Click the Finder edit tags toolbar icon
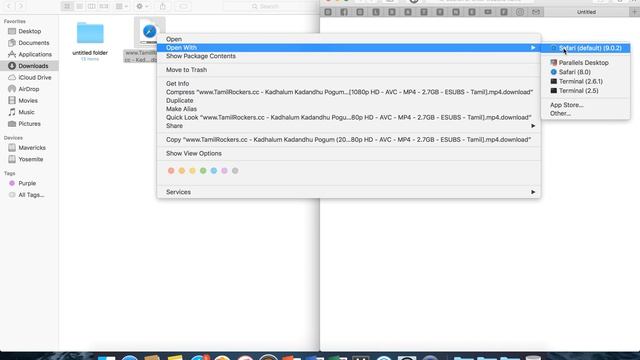 (x=183, y=6)
